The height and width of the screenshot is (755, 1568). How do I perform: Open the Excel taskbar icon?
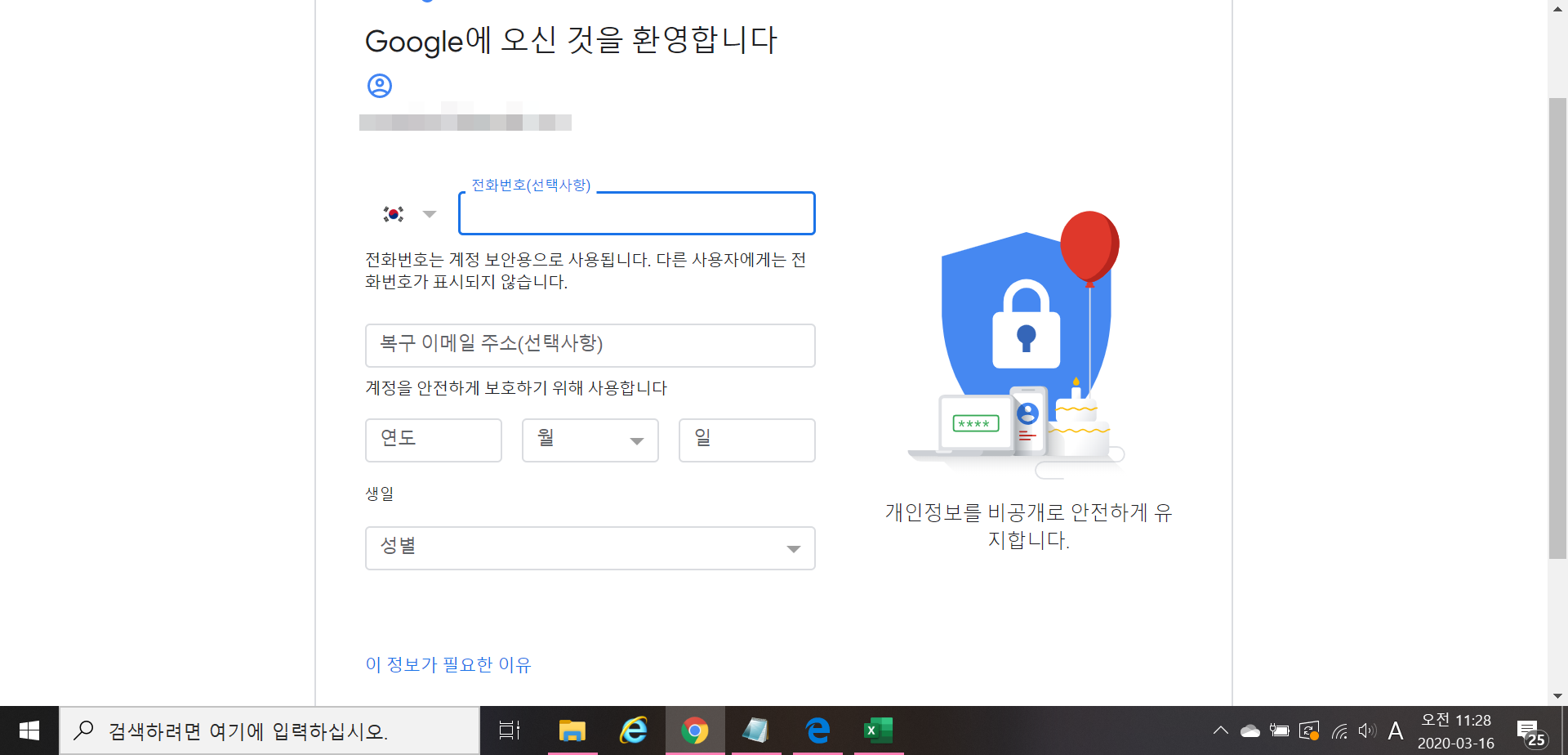(x=879, y=730)
